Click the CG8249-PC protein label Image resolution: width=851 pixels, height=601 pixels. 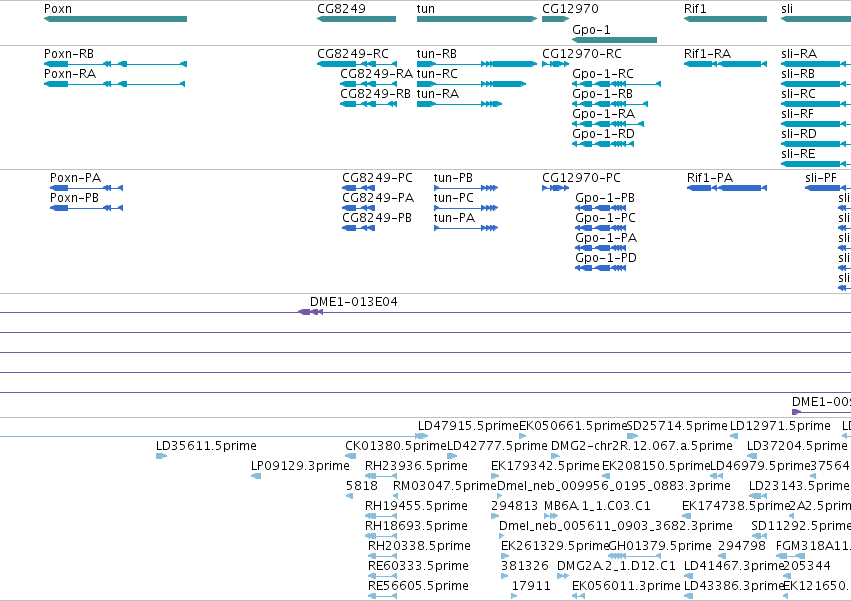coord(377,178)
